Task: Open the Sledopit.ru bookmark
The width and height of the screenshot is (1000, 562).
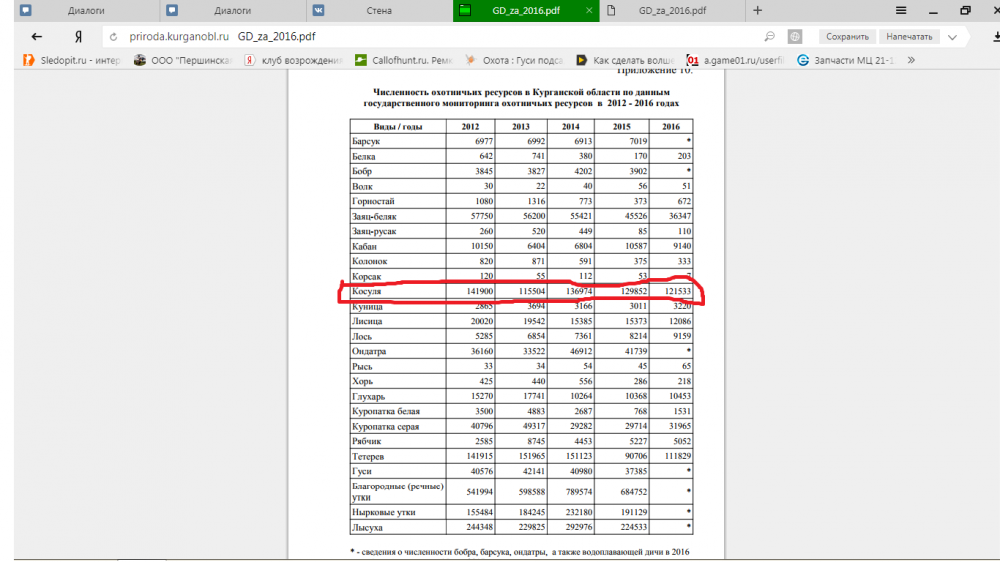Action: coord(70,60)
